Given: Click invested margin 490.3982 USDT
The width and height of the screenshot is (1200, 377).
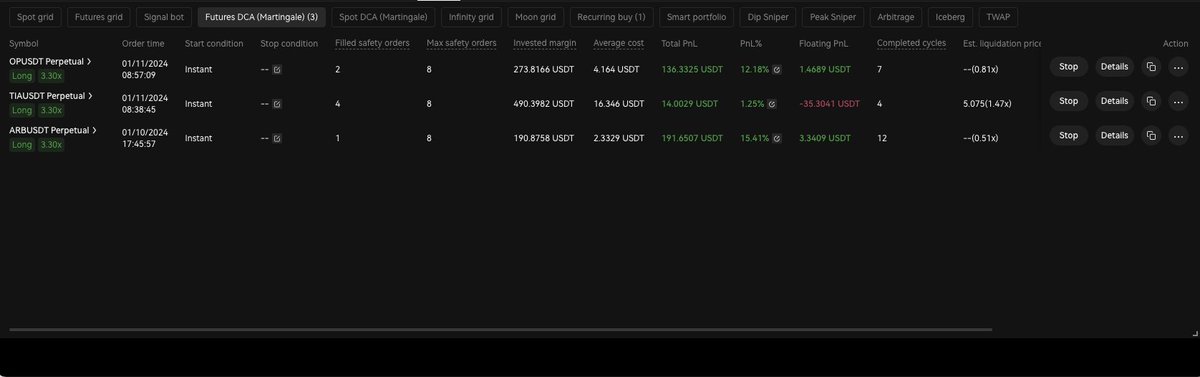Looking at the screenshot, I should pos(544,103).
